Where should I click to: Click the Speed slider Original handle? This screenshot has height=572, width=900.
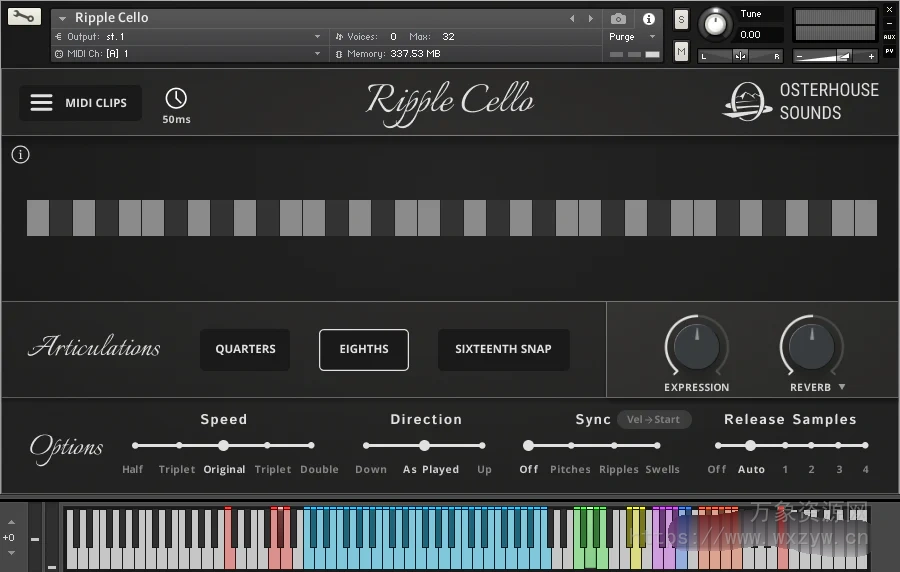(223, 445)
